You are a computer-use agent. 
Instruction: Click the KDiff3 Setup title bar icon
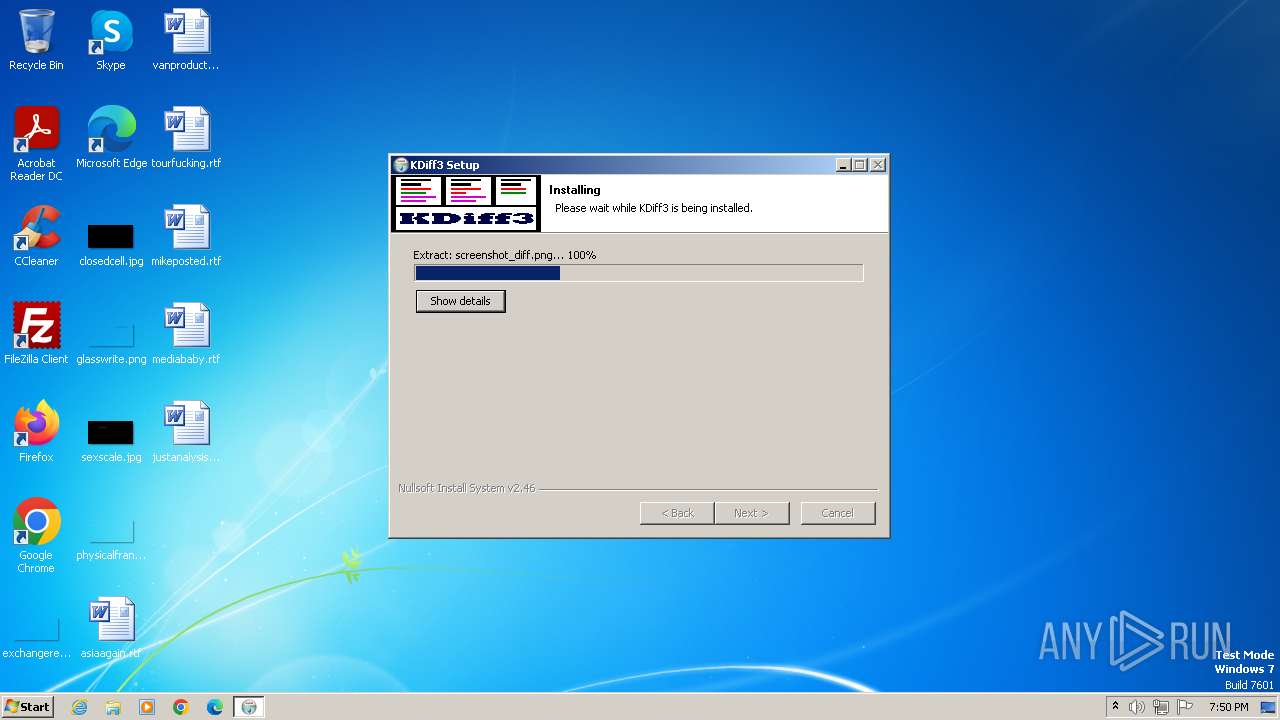pyautogui.click(x=401, y=165)
